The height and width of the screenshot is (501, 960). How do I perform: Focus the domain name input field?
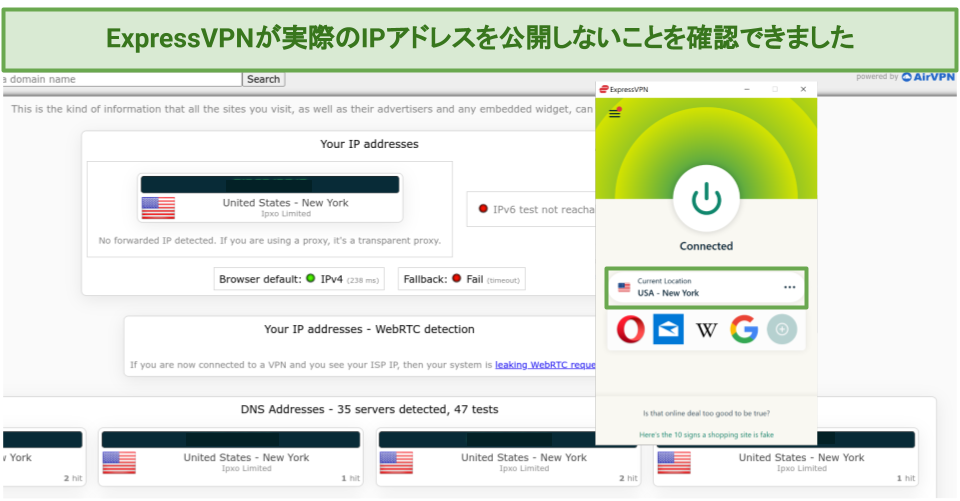(x=121, y=79)
